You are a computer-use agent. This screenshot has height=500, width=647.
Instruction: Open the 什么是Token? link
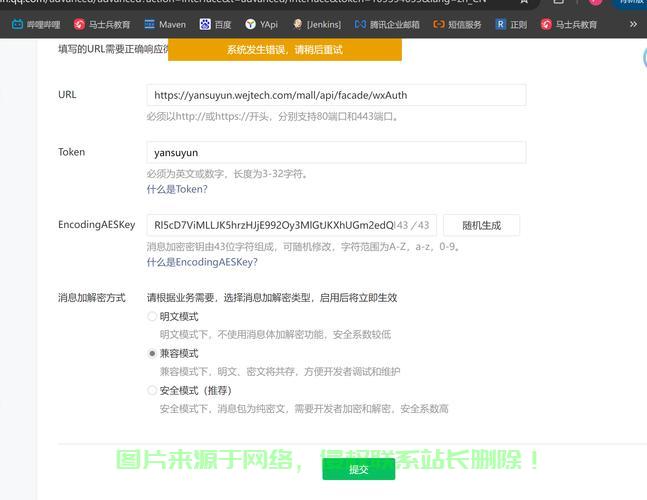(177, 189)
